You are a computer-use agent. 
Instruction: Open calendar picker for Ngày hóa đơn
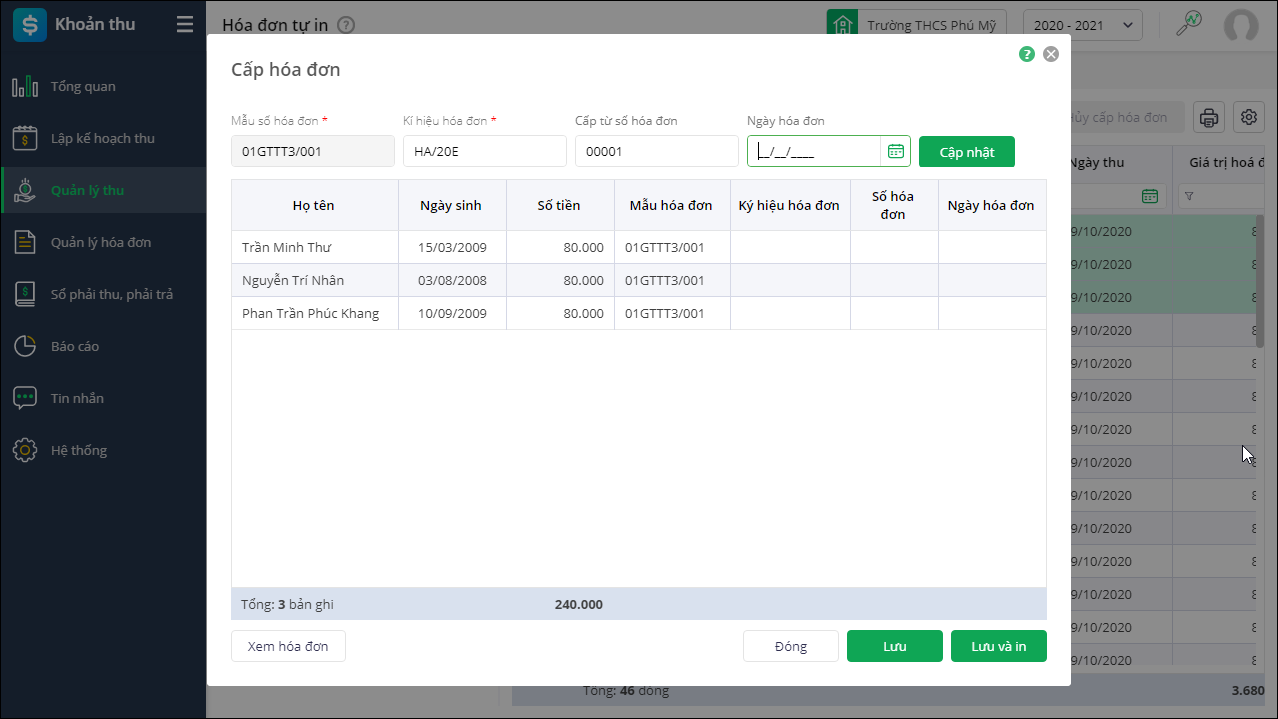pyautogui.click(x=896, y=151)
